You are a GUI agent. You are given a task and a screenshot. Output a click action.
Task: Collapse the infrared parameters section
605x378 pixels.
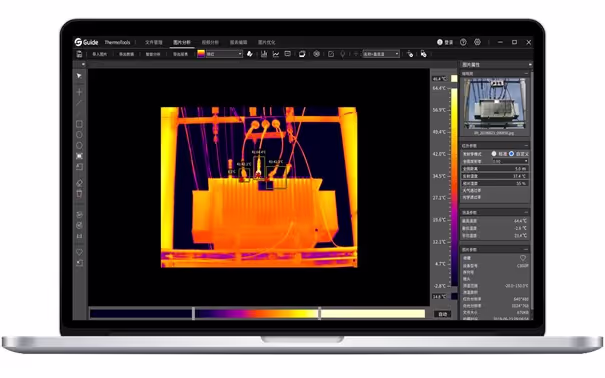(526, 145)
